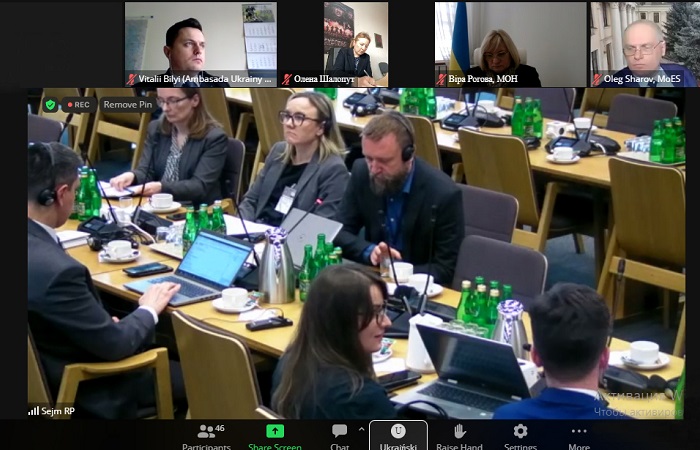This screenshot has width=700, height=450.
Task: Select Oleg Sharov, MoES video thumbnail
Action: coord(644,44)
